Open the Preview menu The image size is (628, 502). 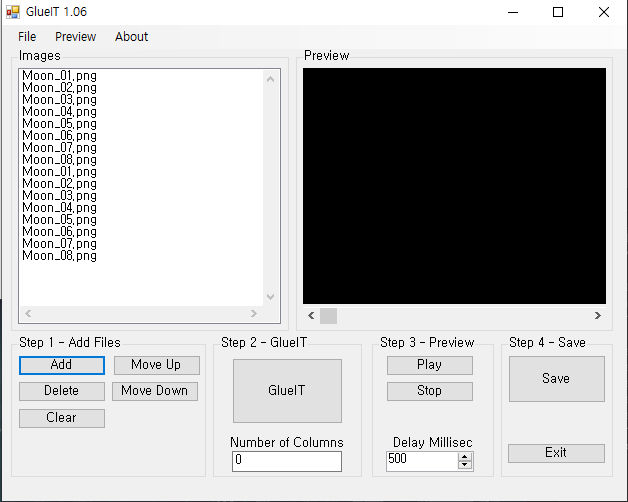(x=75, y=37)
